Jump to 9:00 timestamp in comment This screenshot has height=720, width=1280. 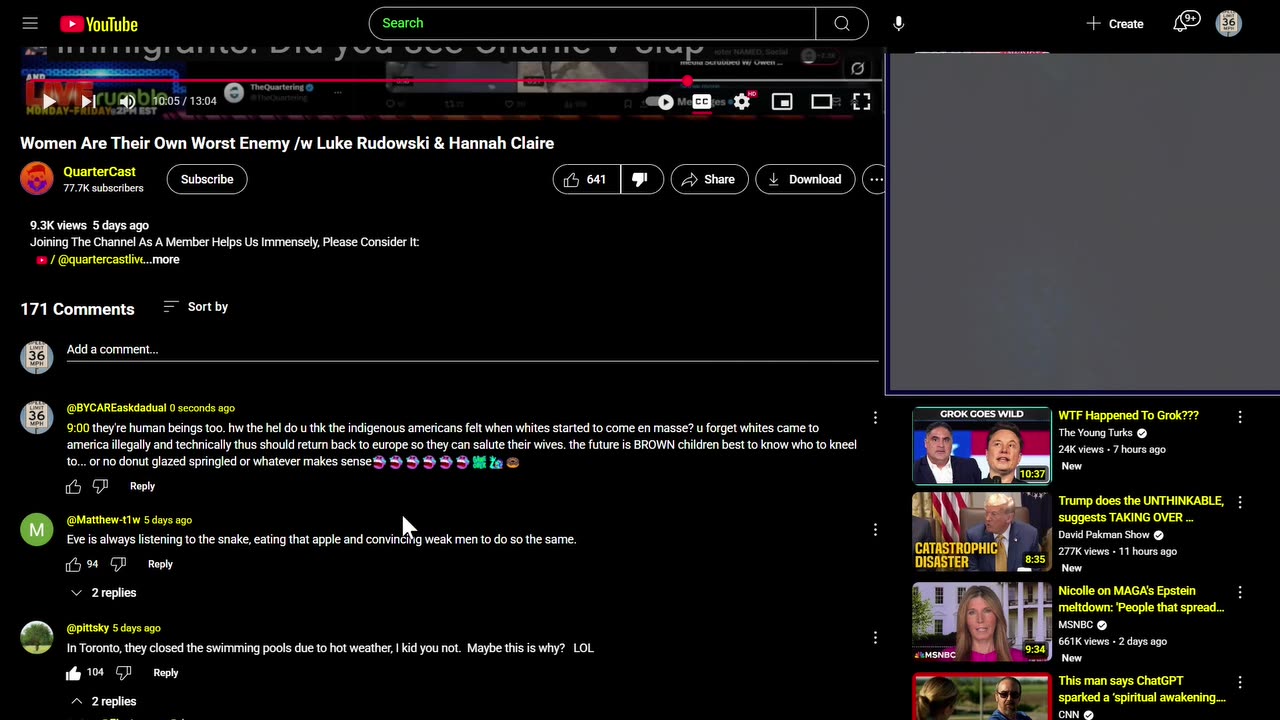[x=78, y=428]
